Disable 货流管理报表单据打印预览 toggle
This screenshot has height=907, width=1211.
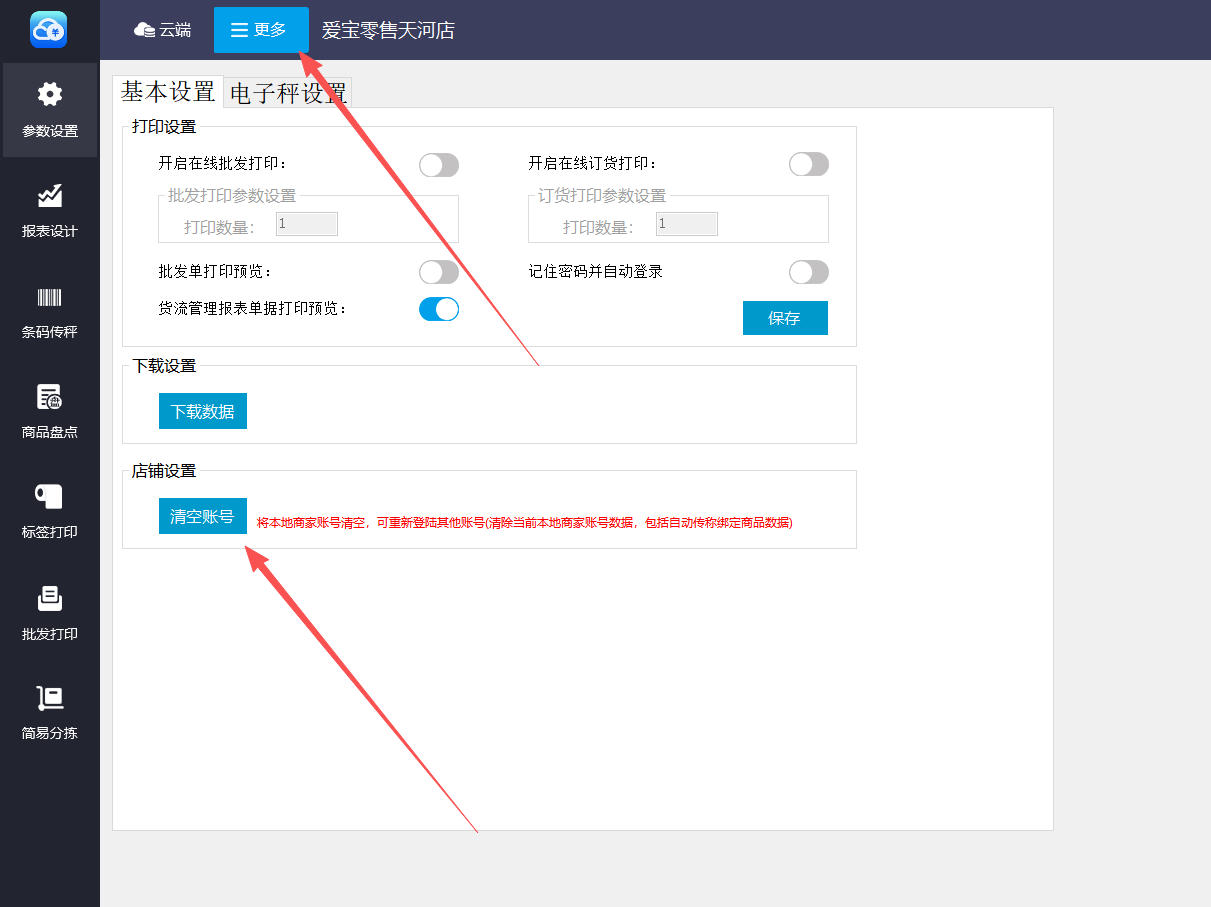click(x=439, y=309)
